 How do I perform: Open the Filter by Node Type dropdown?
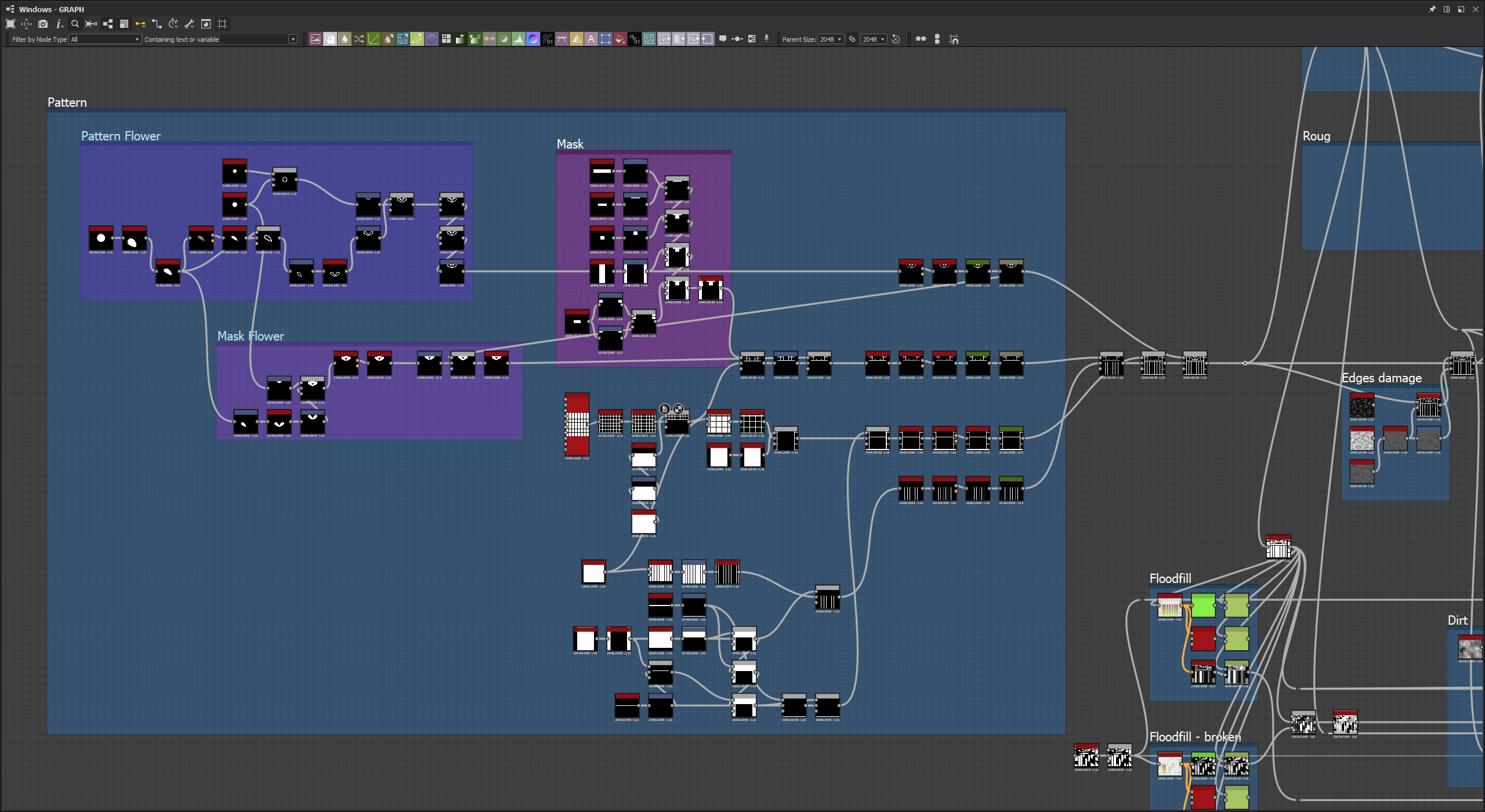tap(105, 39)
